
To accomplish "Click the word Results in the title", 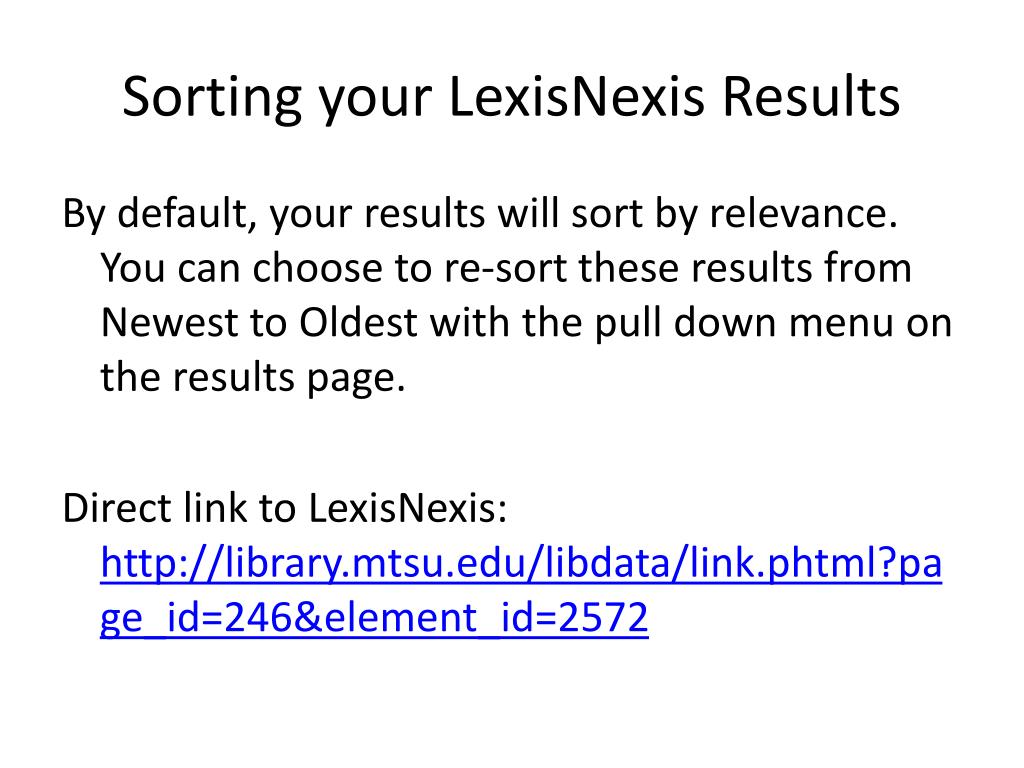I will [x=811, y=97].
